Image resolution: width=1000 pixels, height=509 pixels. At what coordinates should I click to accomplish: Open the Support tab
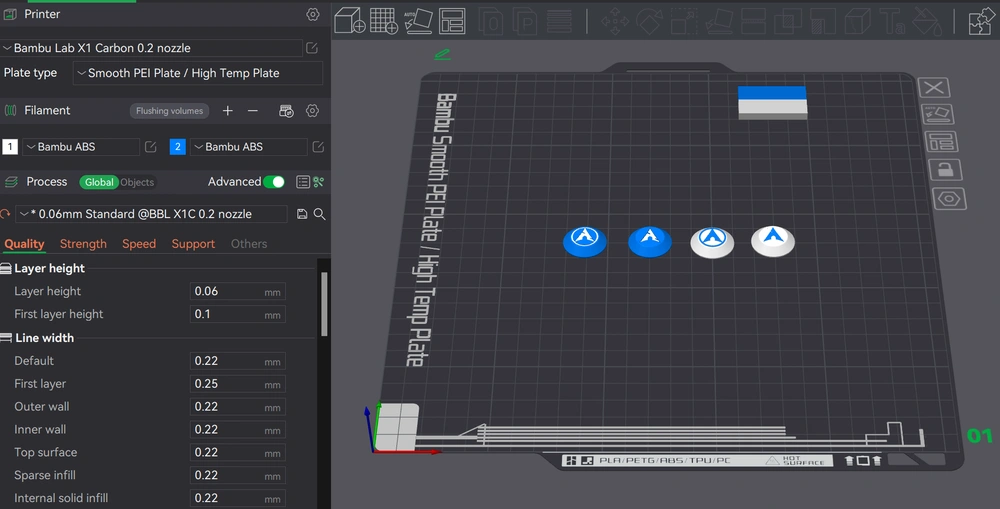click(193, 244)
